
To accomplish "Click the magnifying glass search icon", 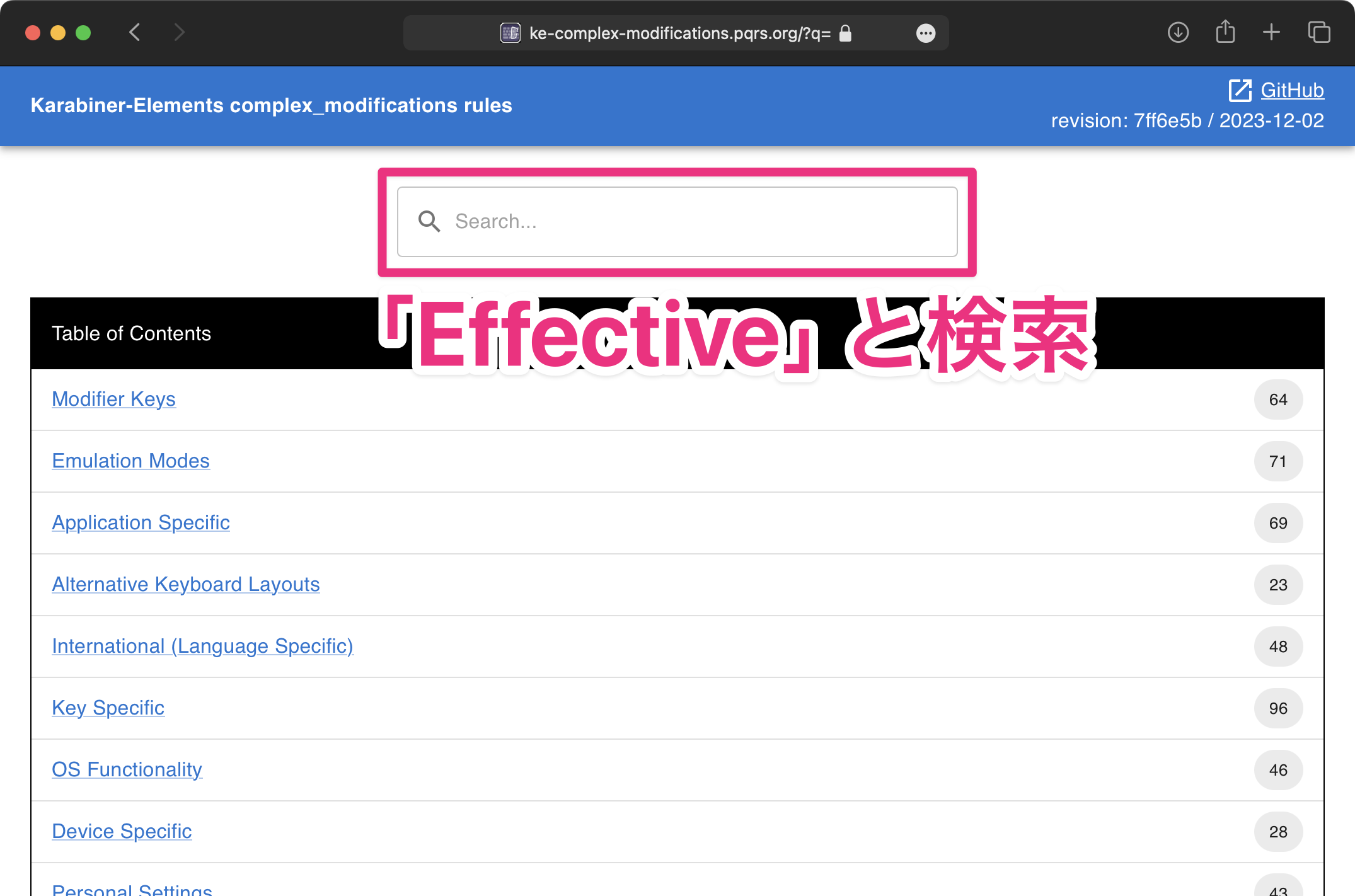I will click(x=429, y=221).
